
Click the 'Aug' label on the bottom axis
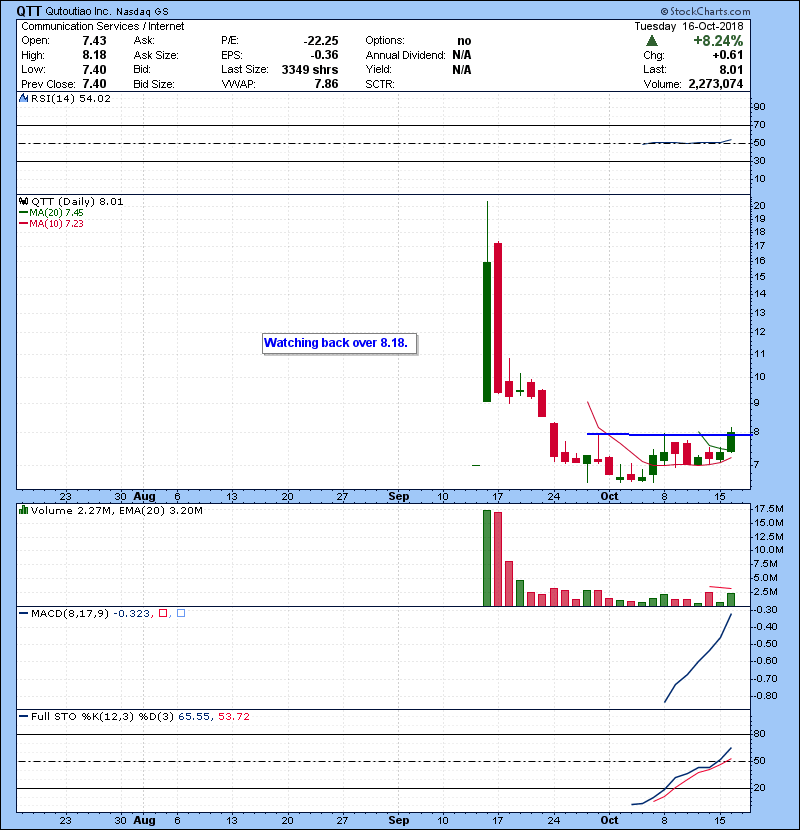pyautogui.click(x=145, y=820)
